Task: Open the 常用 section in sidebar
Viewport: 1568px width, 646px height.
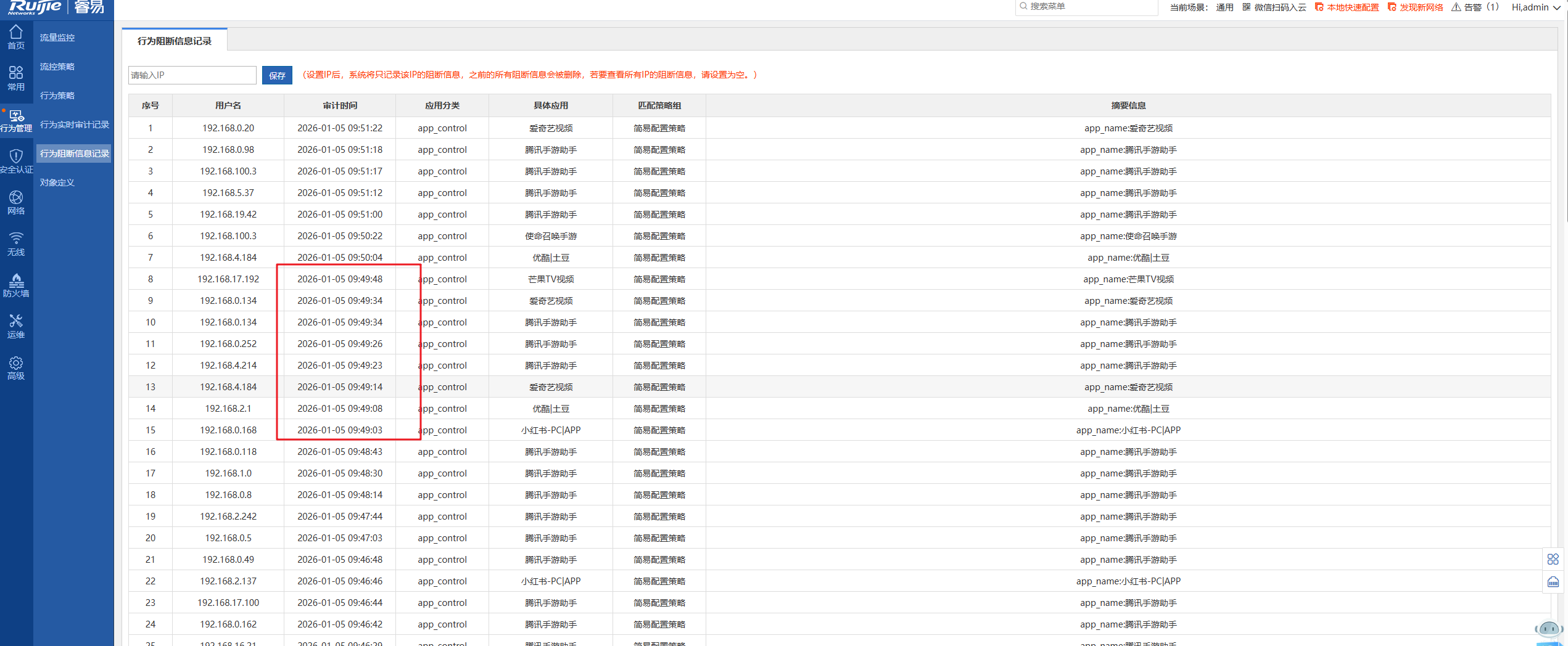Action: (16, 78)
